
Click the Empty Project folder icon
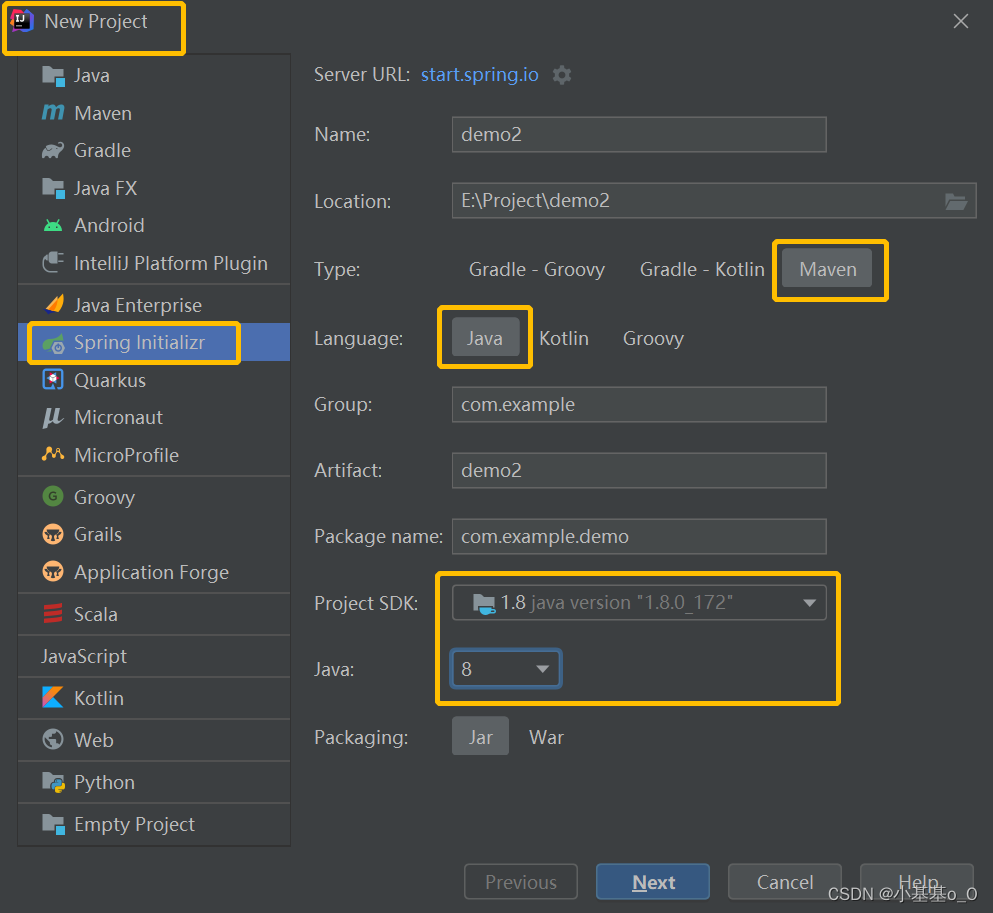53,824
